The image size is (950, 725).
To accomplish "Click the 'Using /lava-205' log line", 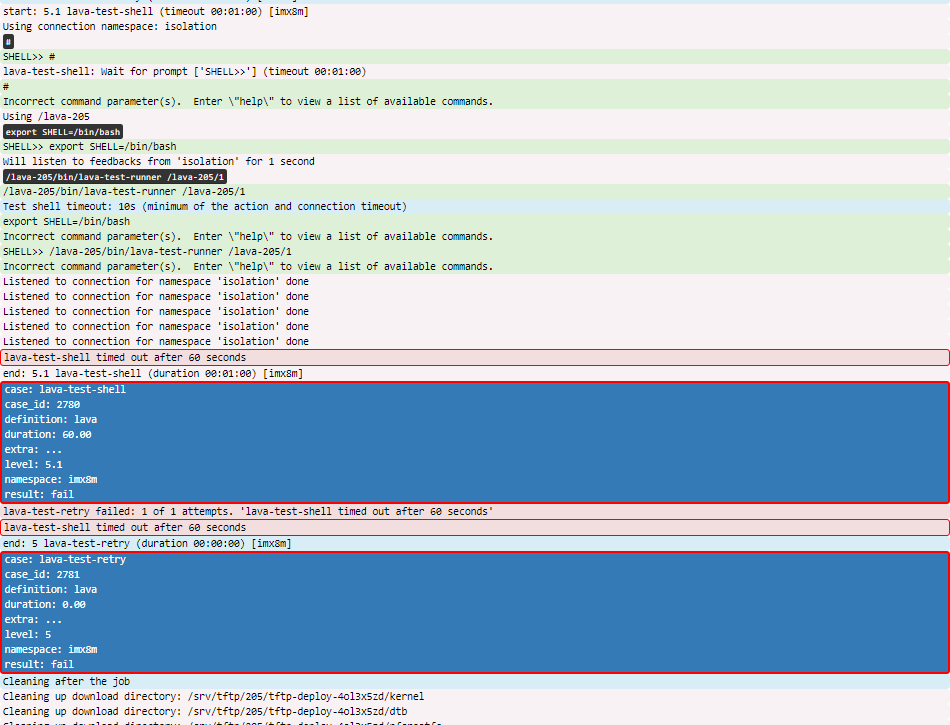I will pyautogui.click(x=46, y=116).
